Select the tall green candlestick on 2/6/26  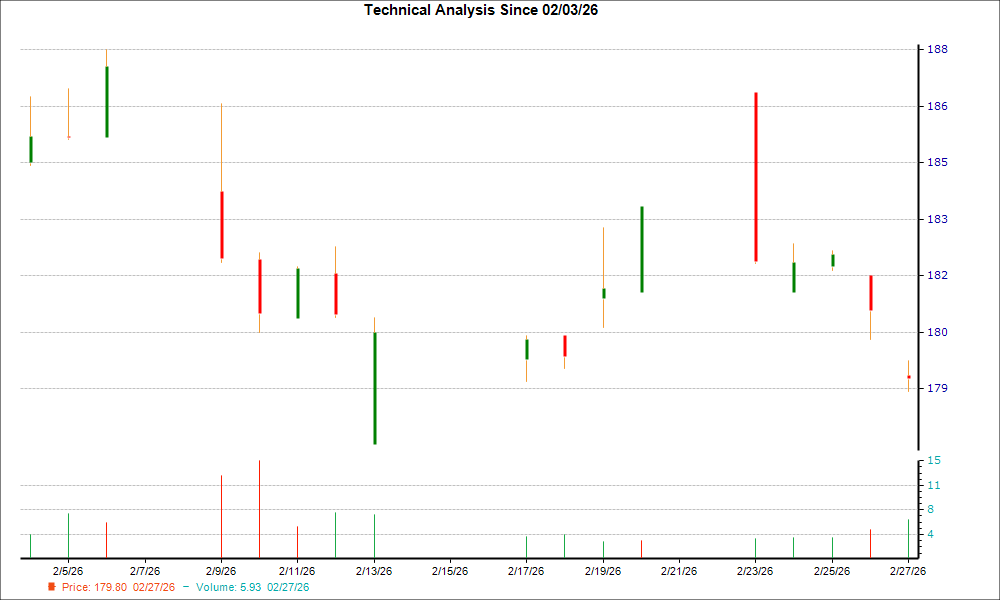105,100
